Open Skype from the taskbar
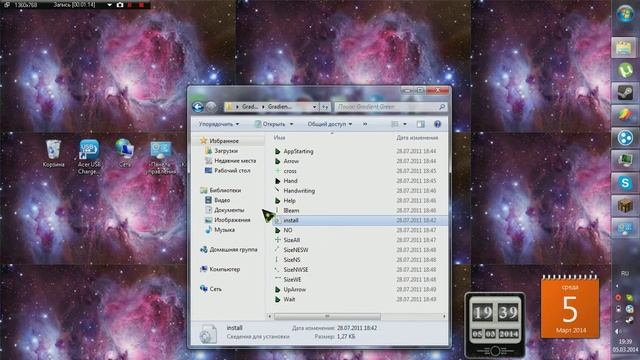Screen dimensions: 640x360 click(x=624, y=183)
